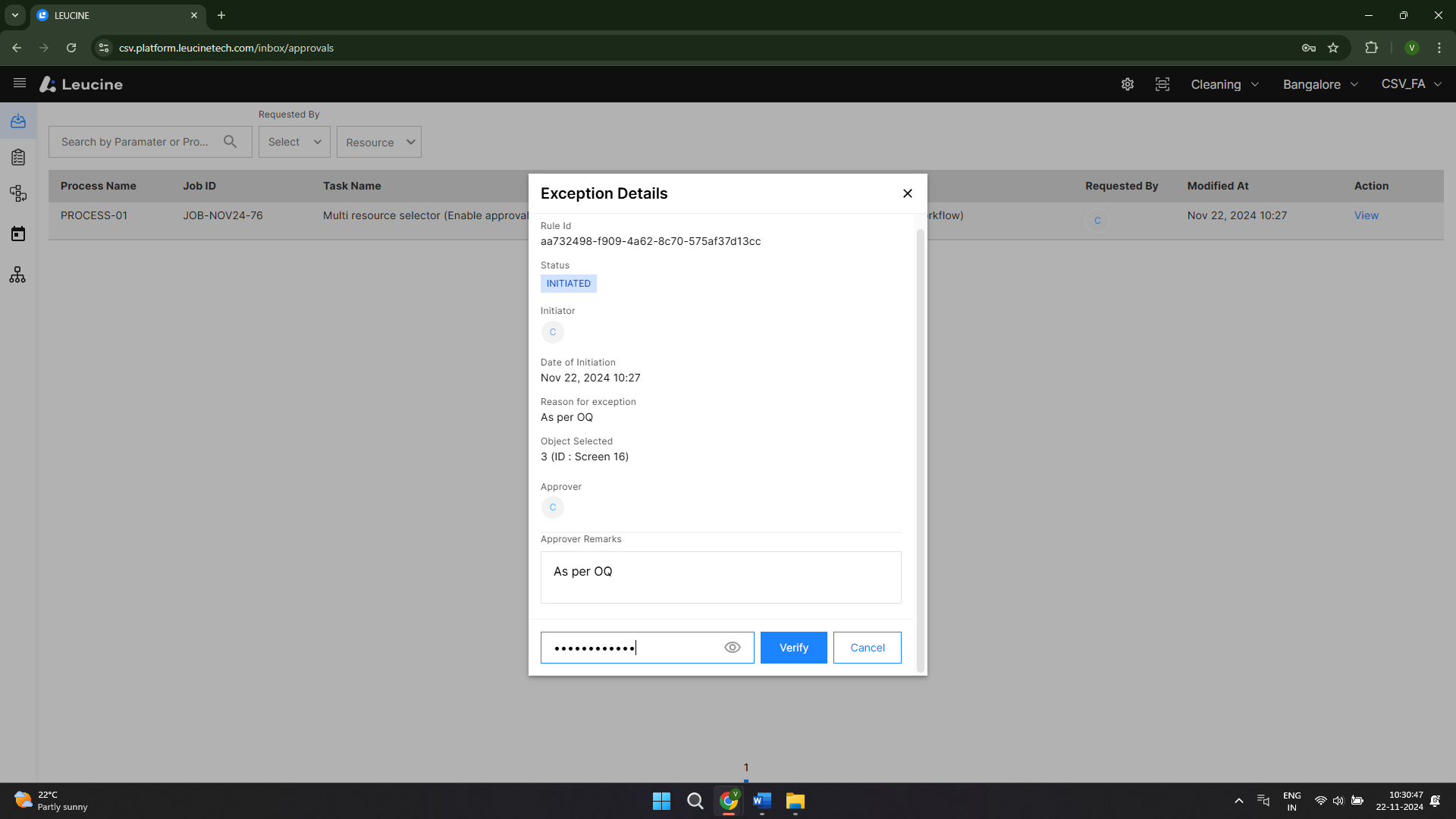
Task: Open the Requested By Select dropdown
Action: tap(294, 142)
